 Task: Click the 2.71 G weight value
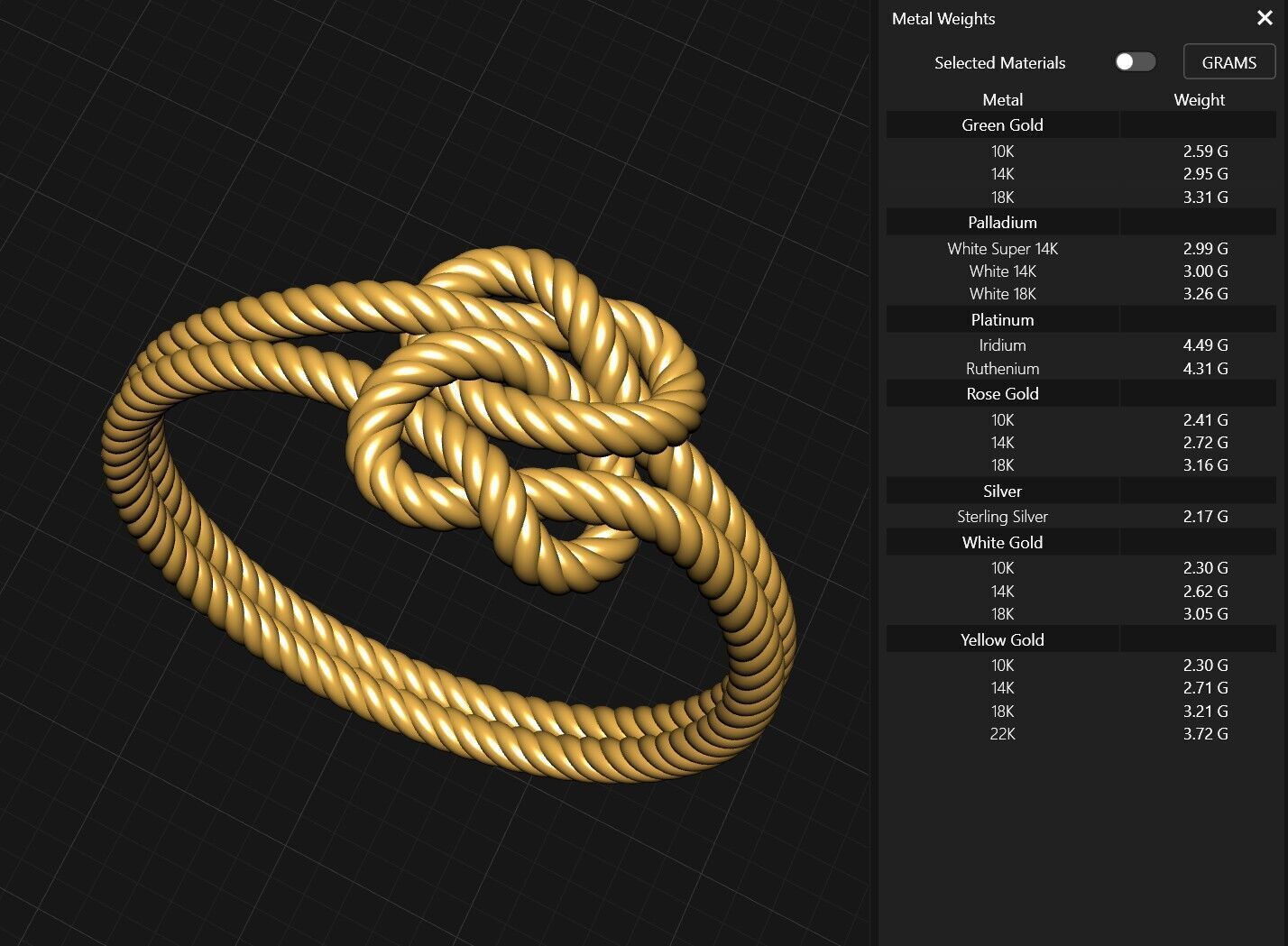click(x=1205, y=688)
